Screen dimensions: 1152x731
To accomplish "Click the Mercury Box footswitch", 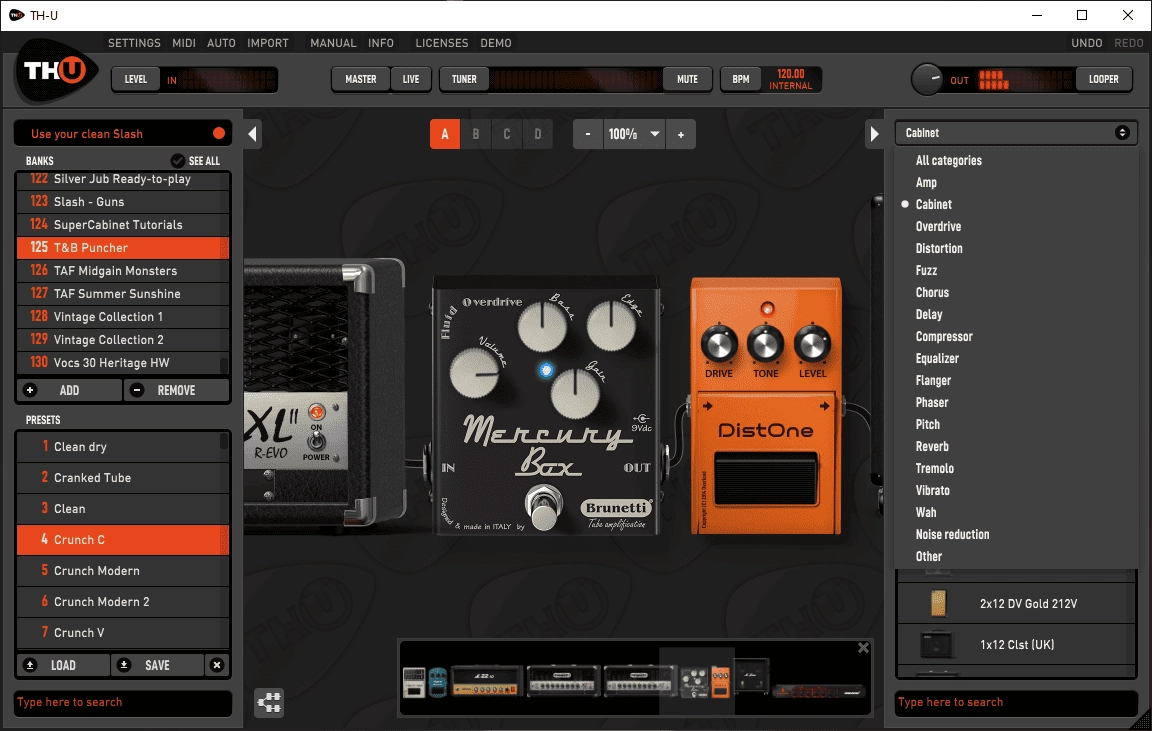I will (544, 508).
